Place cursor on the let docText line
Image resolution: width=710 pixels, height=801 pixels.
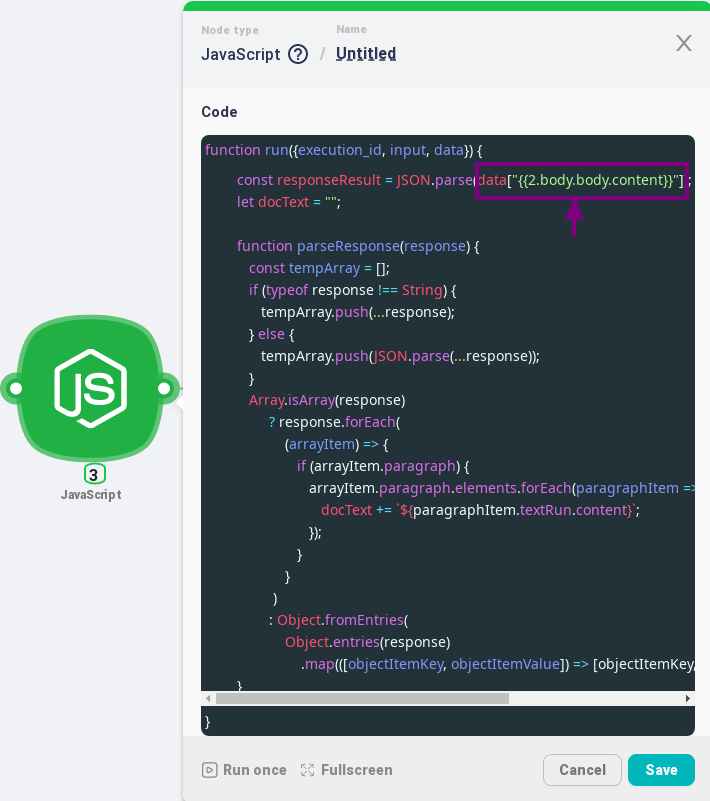tap(289, 202)
